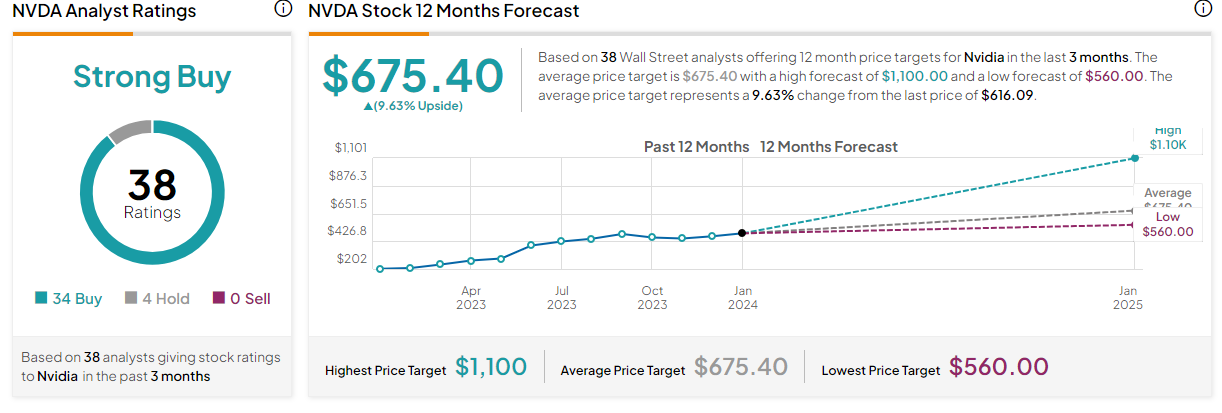Click the Average Price Target $675.40 value
Screen dimensions: 1222x413
point(741,367)
